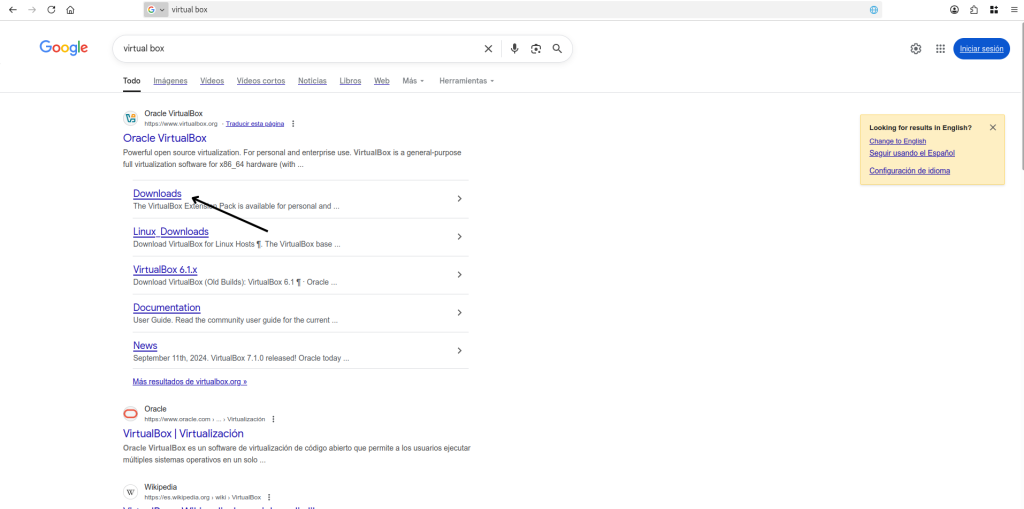Go to browser home page icon

70,9
